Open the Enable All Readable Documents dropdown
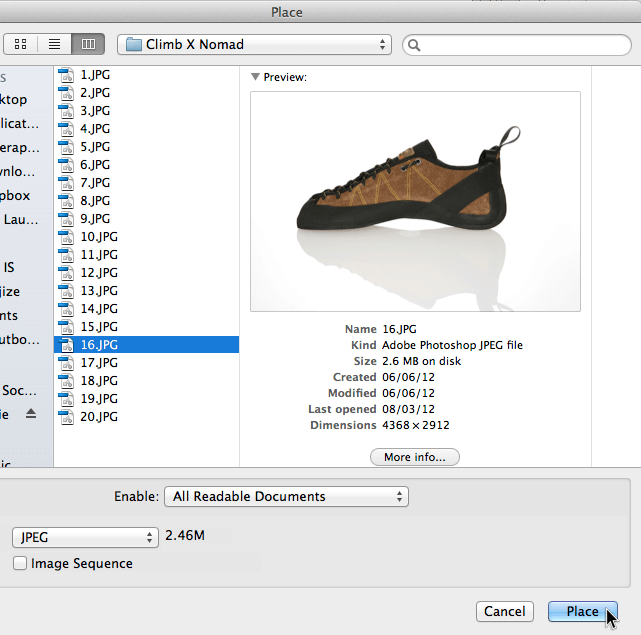 click(286, 496)
